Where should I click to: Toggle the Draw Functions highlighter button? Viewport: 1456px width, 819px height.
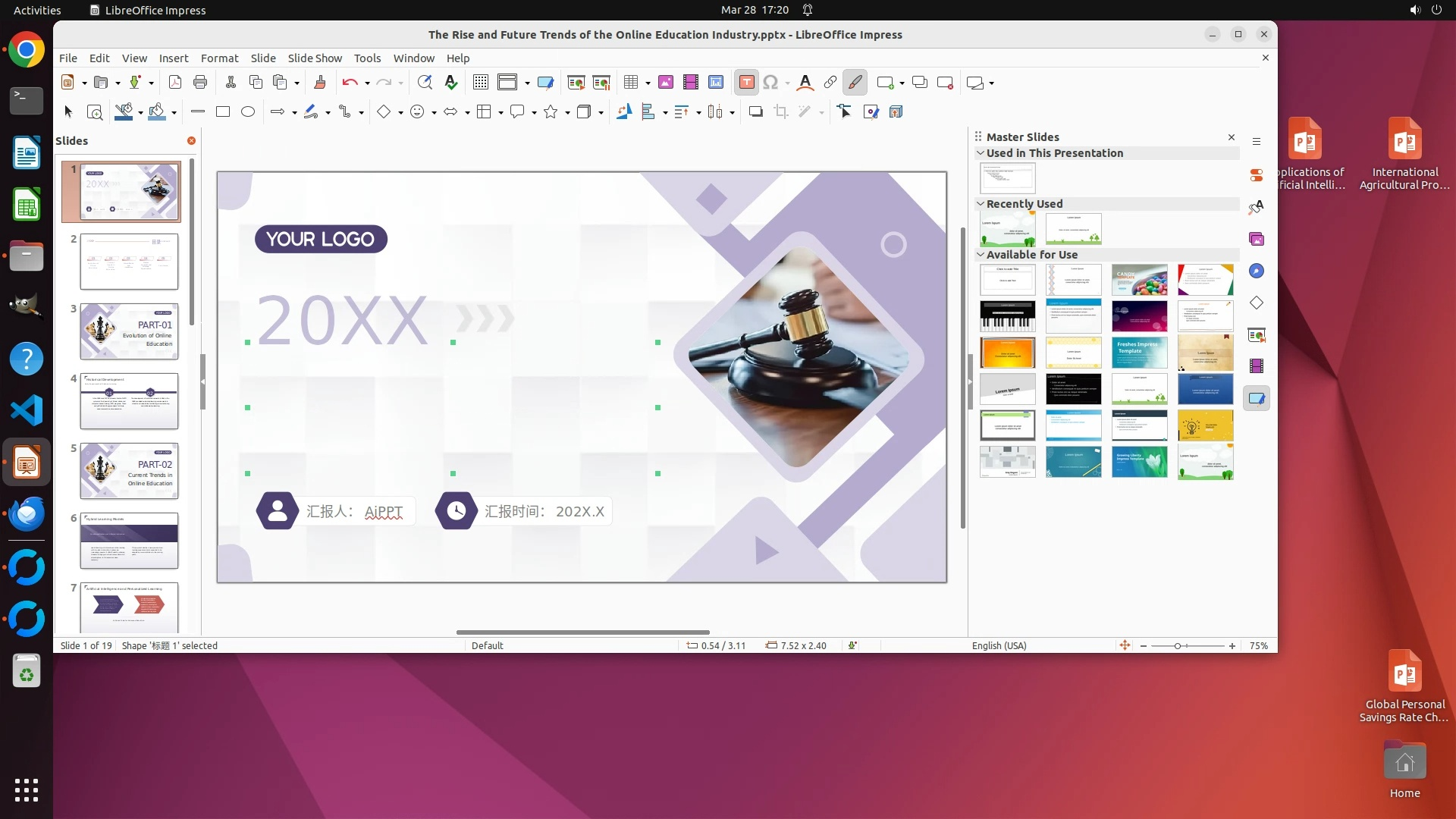[x=855, y=83]
